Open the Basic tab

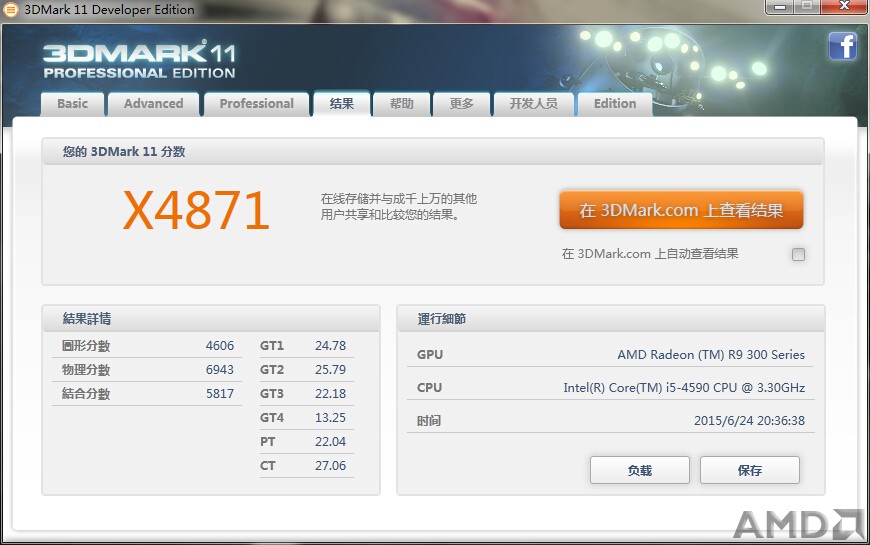(73, 104)
